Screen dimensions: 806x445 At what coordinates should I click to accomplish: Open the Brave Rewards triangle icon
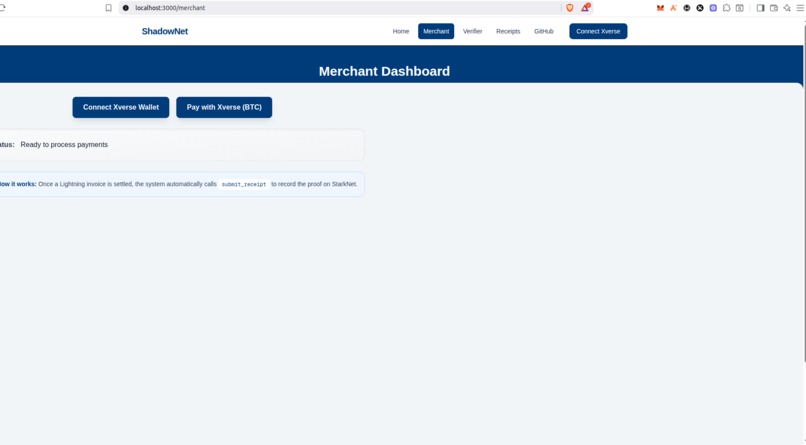[x=585, y=8]
